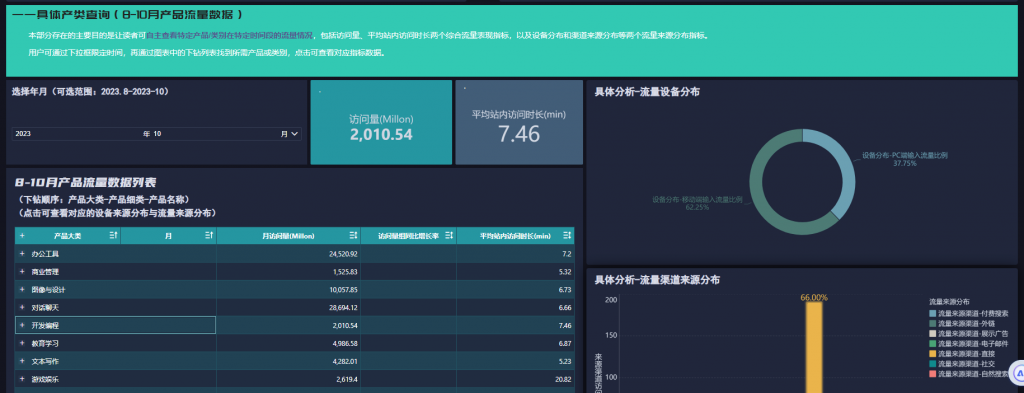Expand the 图像与设计 row
Screen dimensions: 1024x393
tap(22, 289)
